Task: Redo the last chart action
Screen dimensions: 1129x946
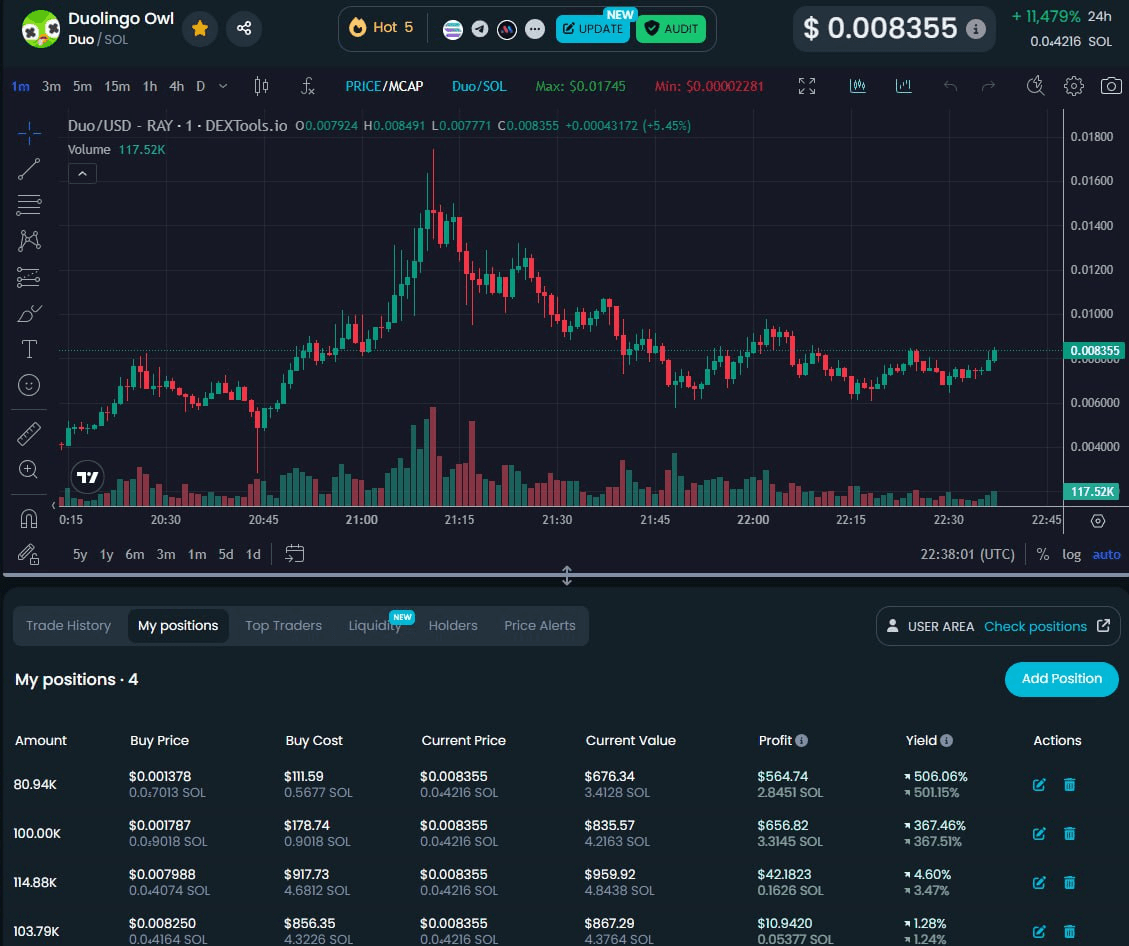Action: click(x=989, y=86)
